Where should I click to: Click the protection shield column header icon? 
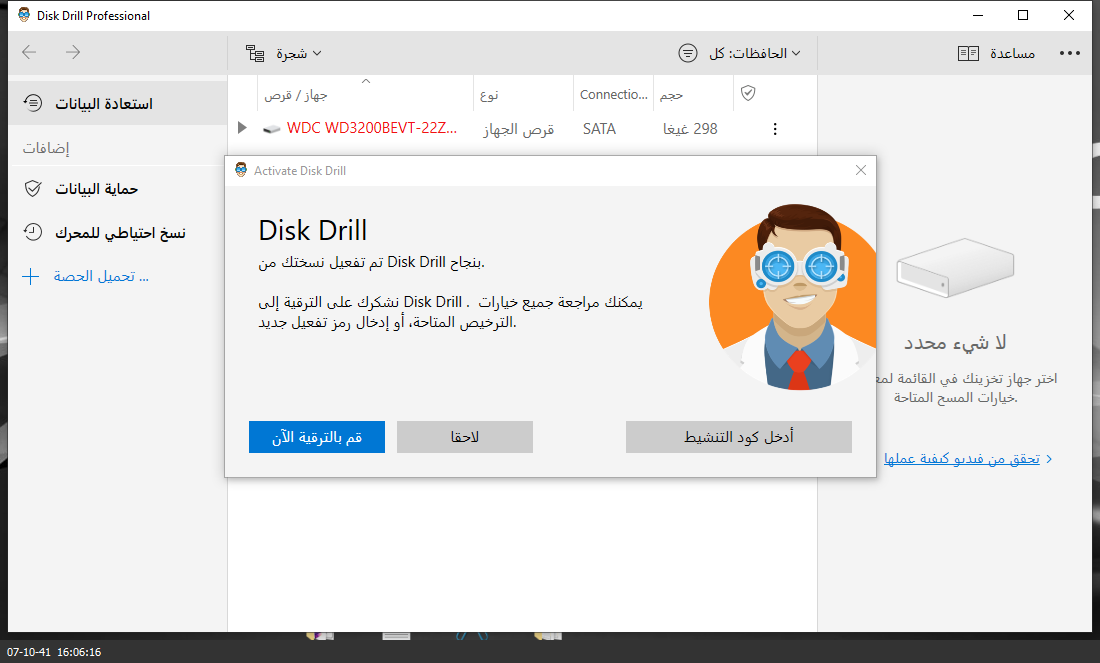748,93
